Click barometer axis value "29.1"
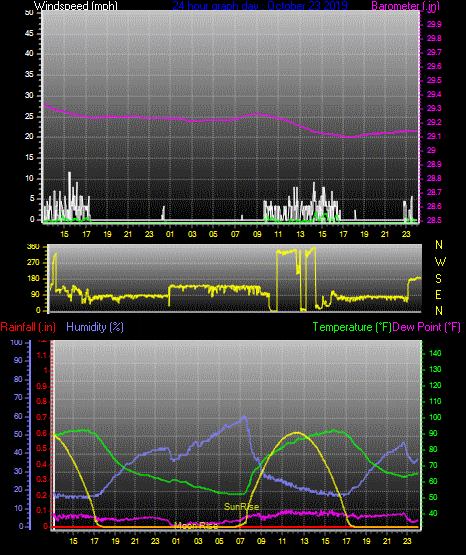Viewport: 466px width, 555px height. (434, 136)
